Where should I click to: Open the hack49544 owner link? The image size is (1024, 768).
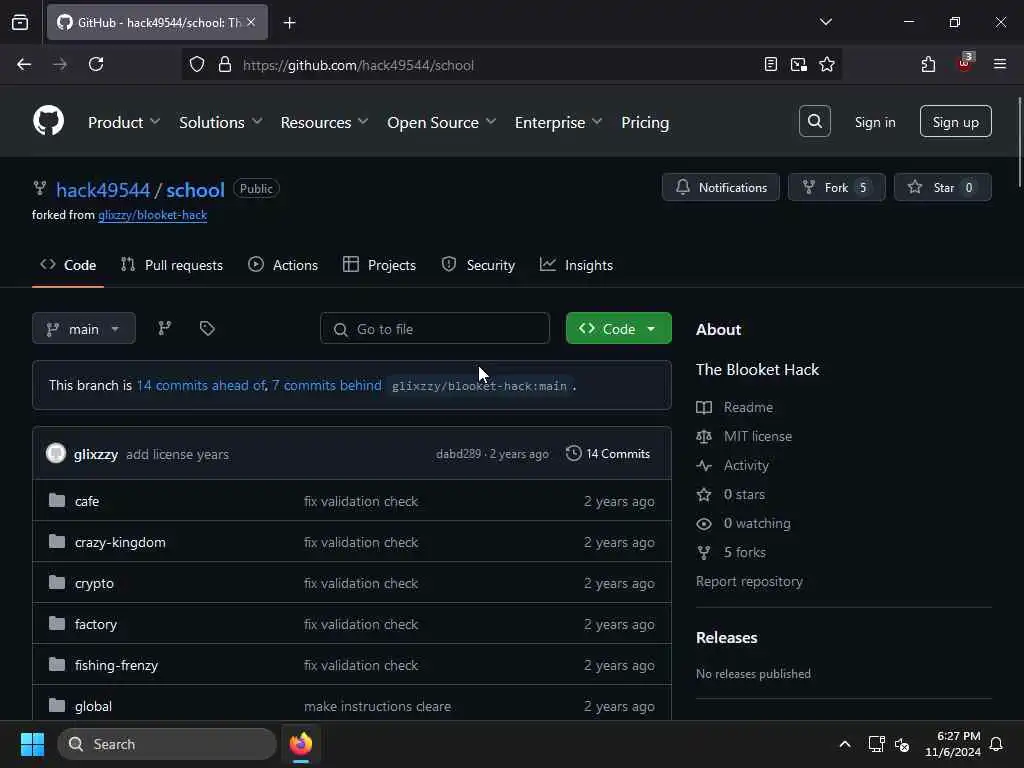(x=103, y=190)
